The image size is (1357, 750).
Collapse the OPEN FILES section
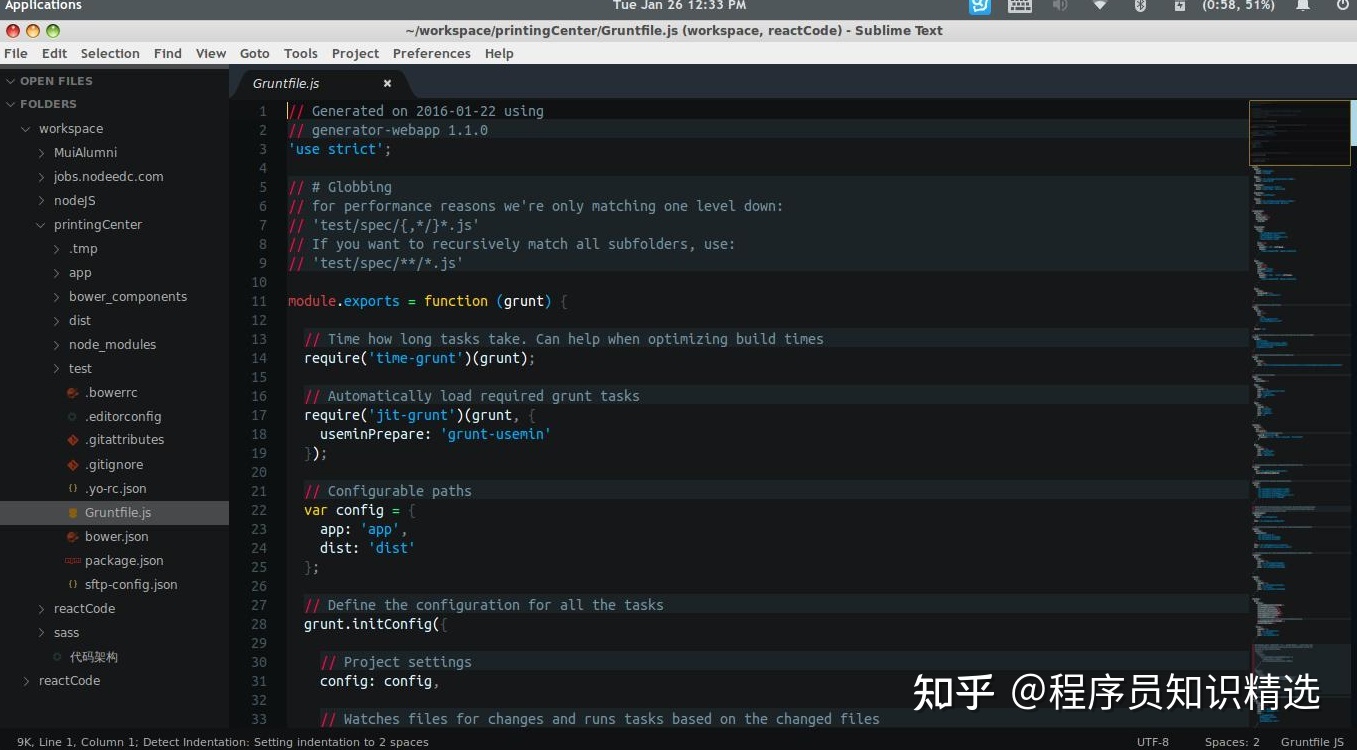[10, 81]
